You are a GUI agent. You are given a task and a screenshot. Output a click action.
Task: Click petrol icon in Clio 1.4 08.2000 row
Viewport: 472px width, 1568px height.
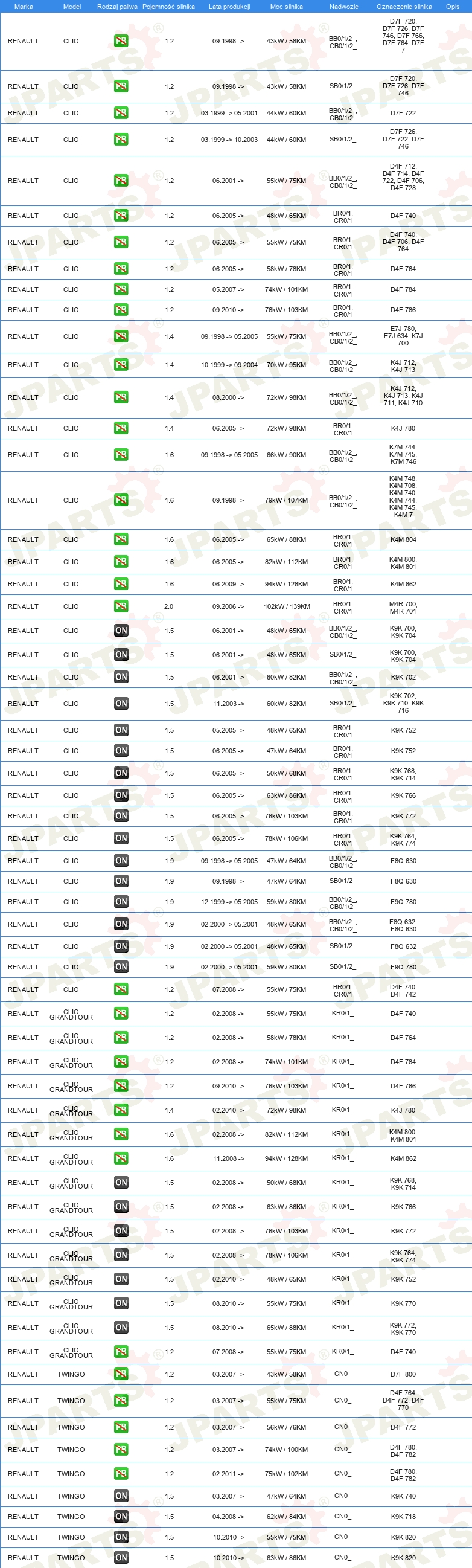pos(121,397)
